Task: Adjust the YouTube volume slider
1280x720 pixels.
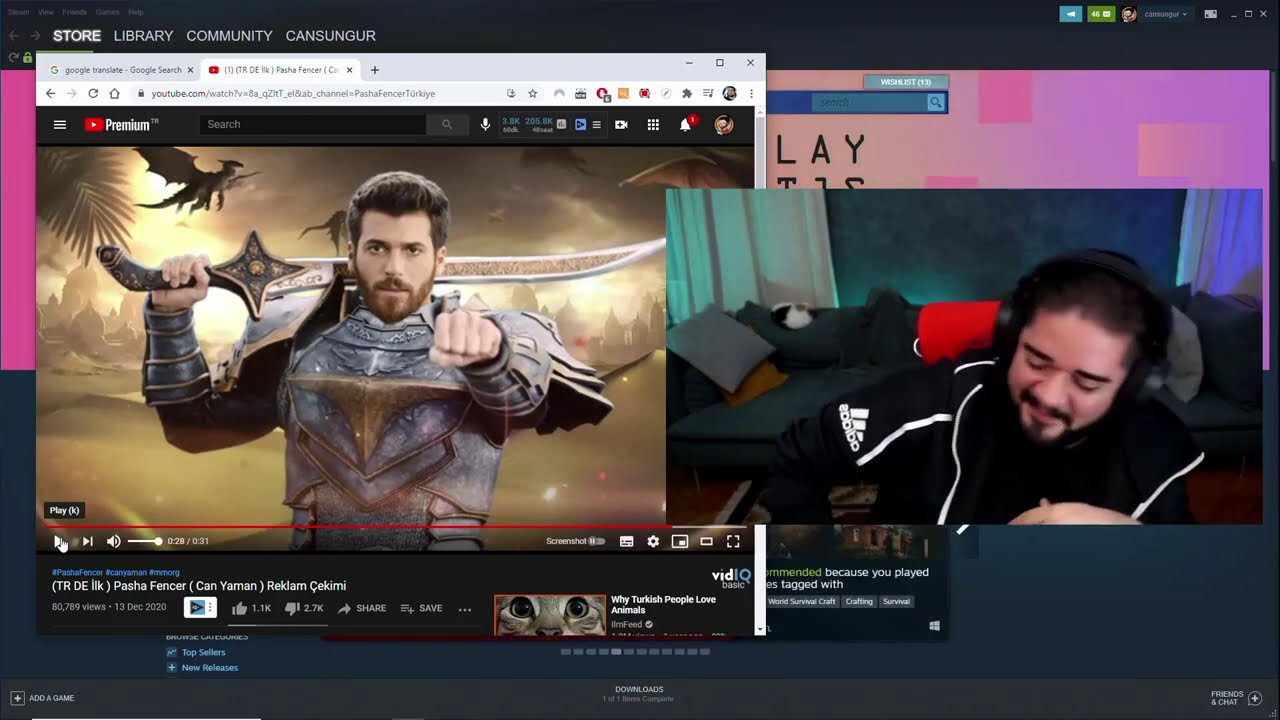Action: [x=145, y=541]
